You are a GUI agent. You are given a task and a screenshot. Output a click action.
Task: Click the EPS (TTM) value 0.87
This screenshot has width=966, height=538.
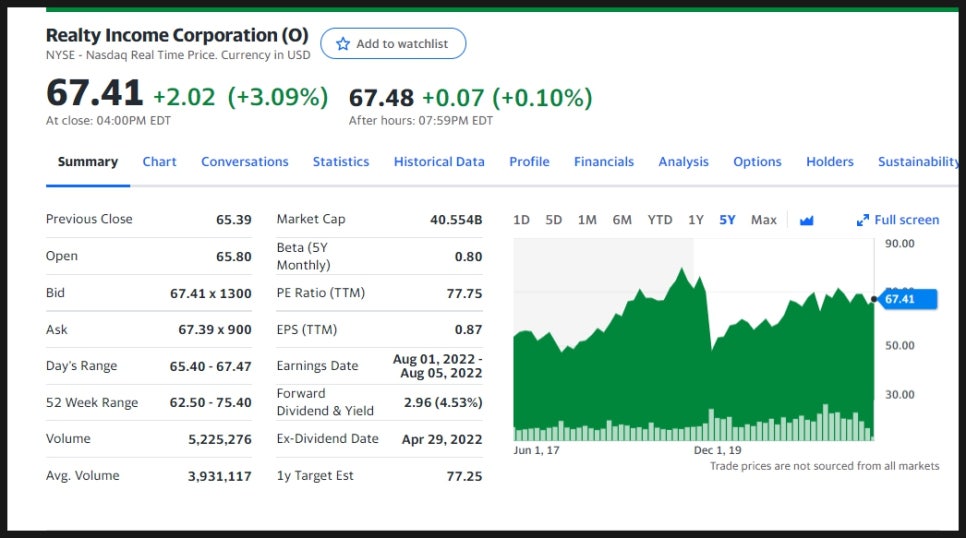coord(468,330)
